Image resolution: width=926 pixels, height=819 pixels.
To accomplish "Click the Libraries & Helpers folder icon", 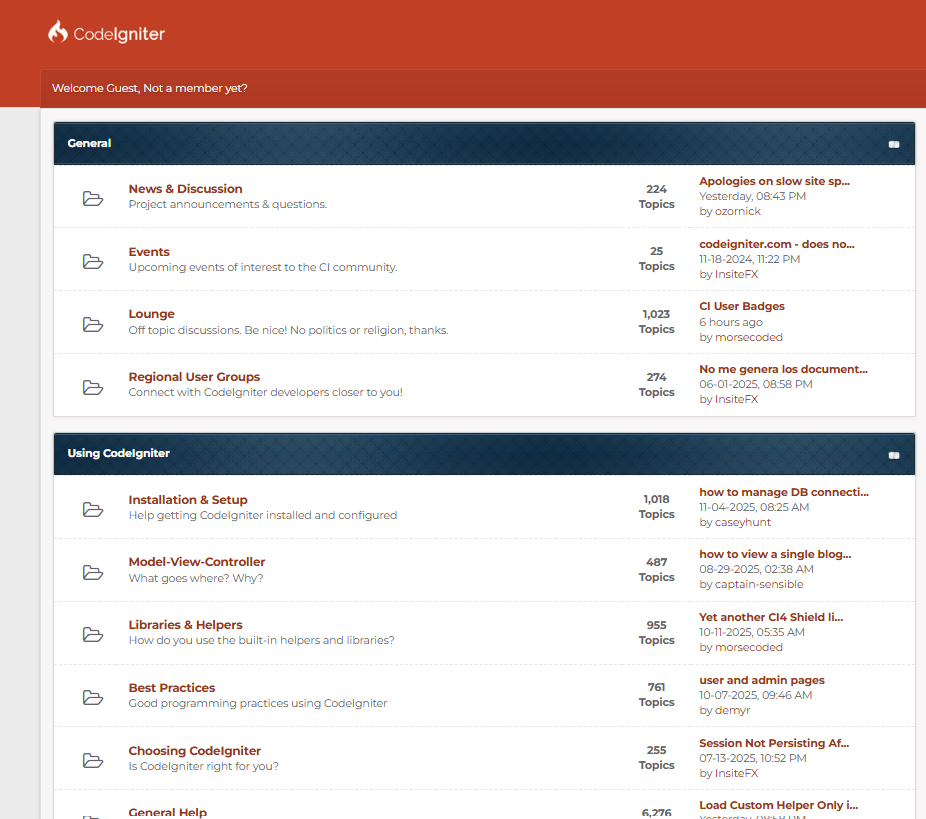I will click(x=93, y=634).
